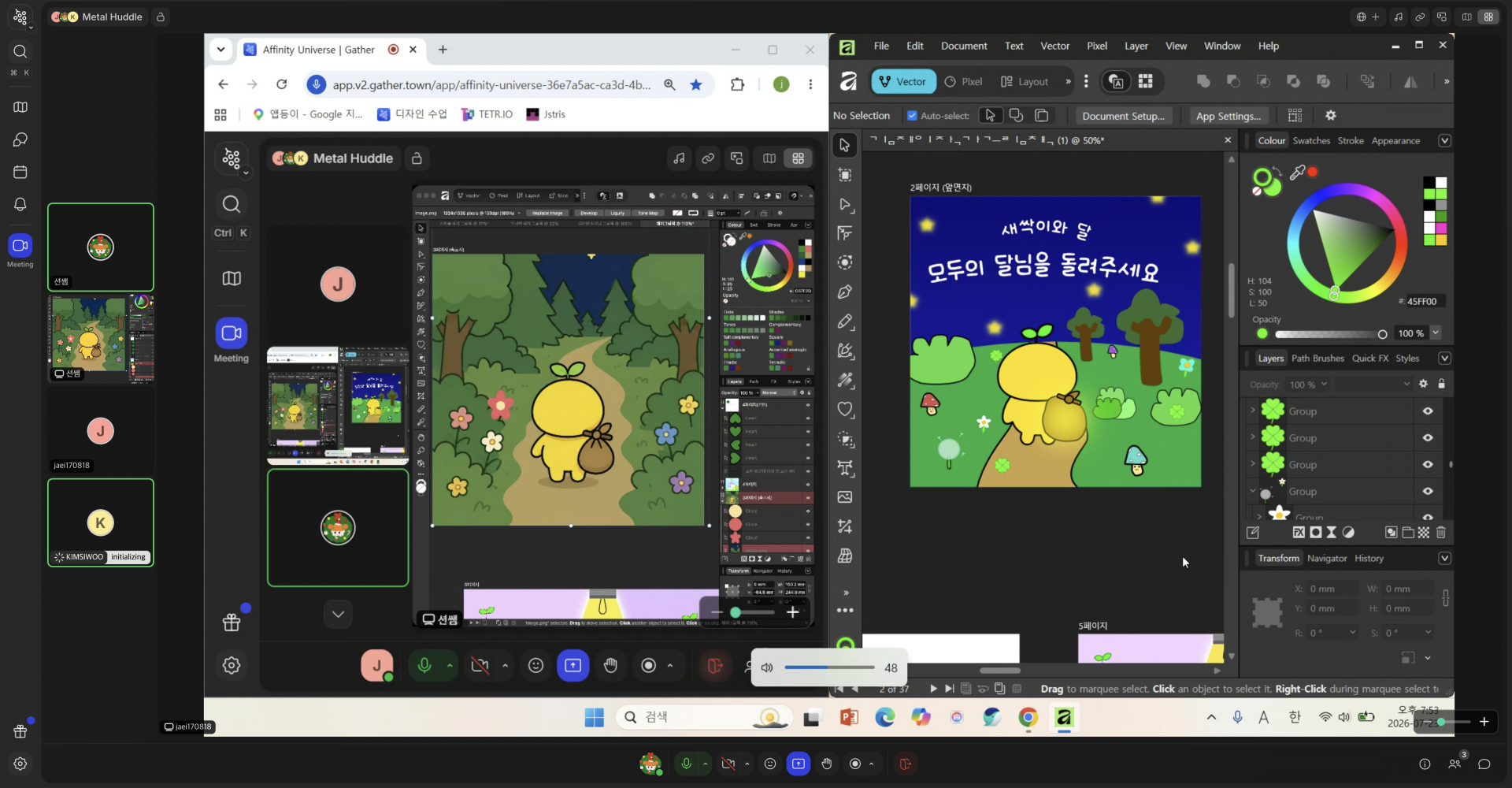Select the Pencil tool in Affinity

tap(845, 322)
